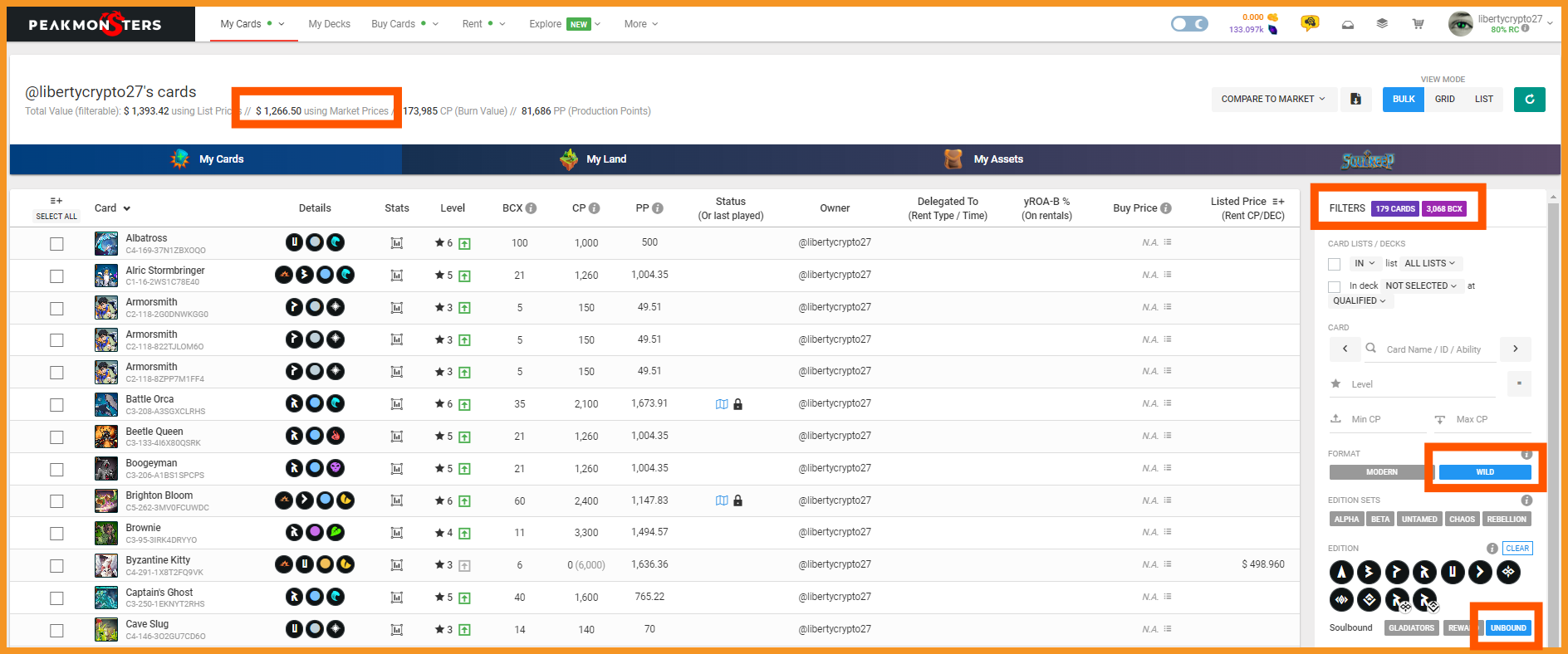This screenshot has width=1568, height=654.
Task: Select the MODERN format filter
Action: coord(1382,472)
